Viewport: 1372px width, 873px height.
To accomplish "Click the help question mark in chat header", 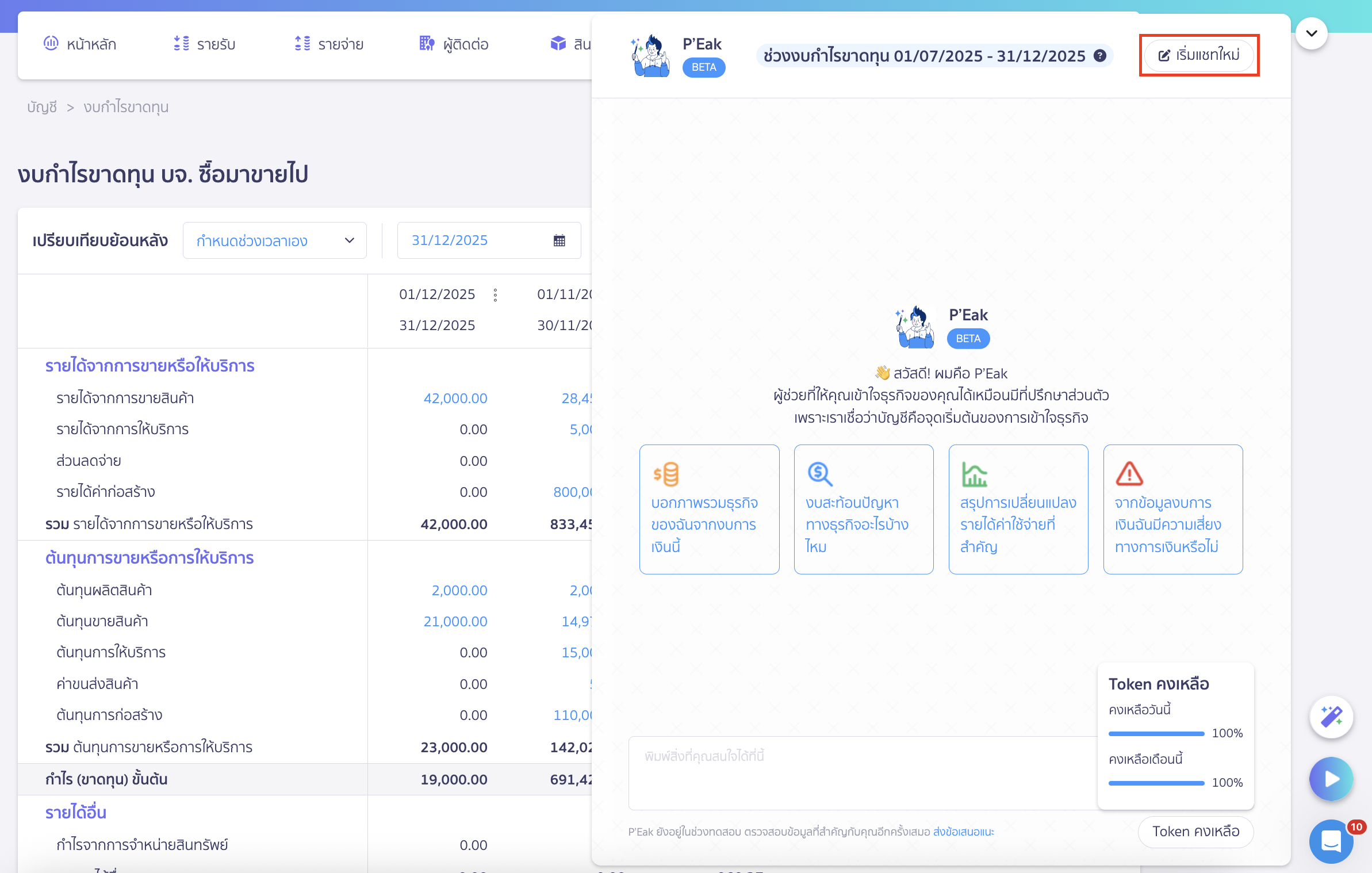I will click(x=1101, y=56).
